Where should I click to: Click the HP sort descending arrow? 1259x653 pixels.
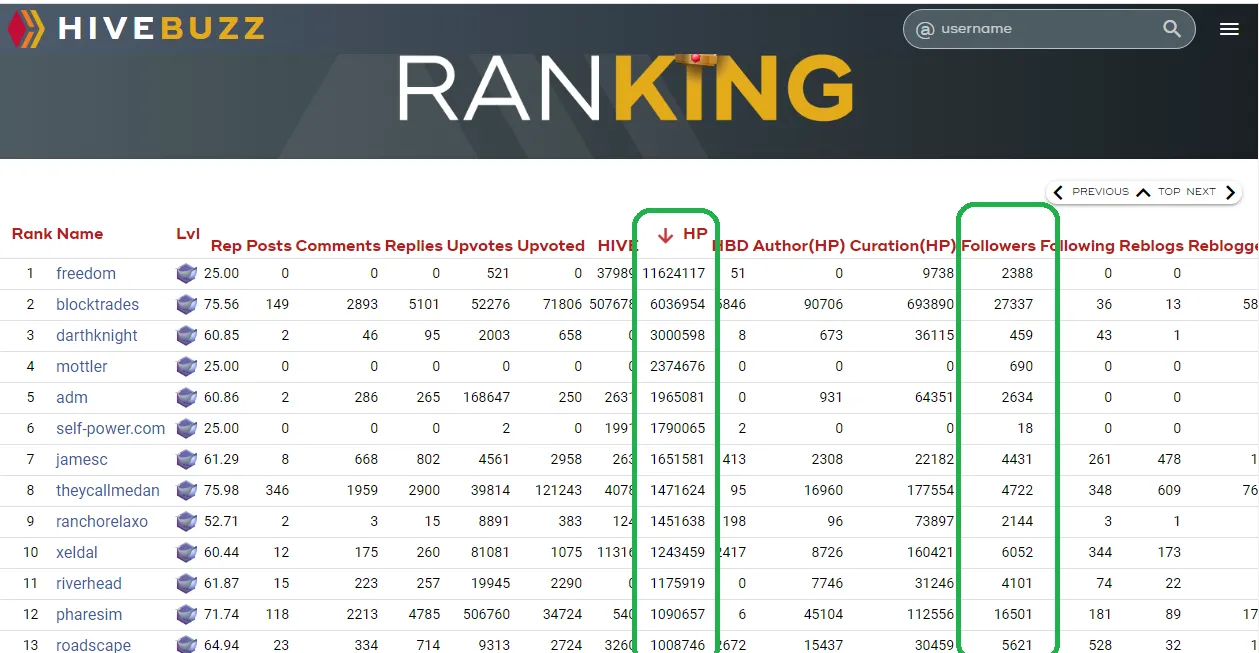(x=665, y=236)
